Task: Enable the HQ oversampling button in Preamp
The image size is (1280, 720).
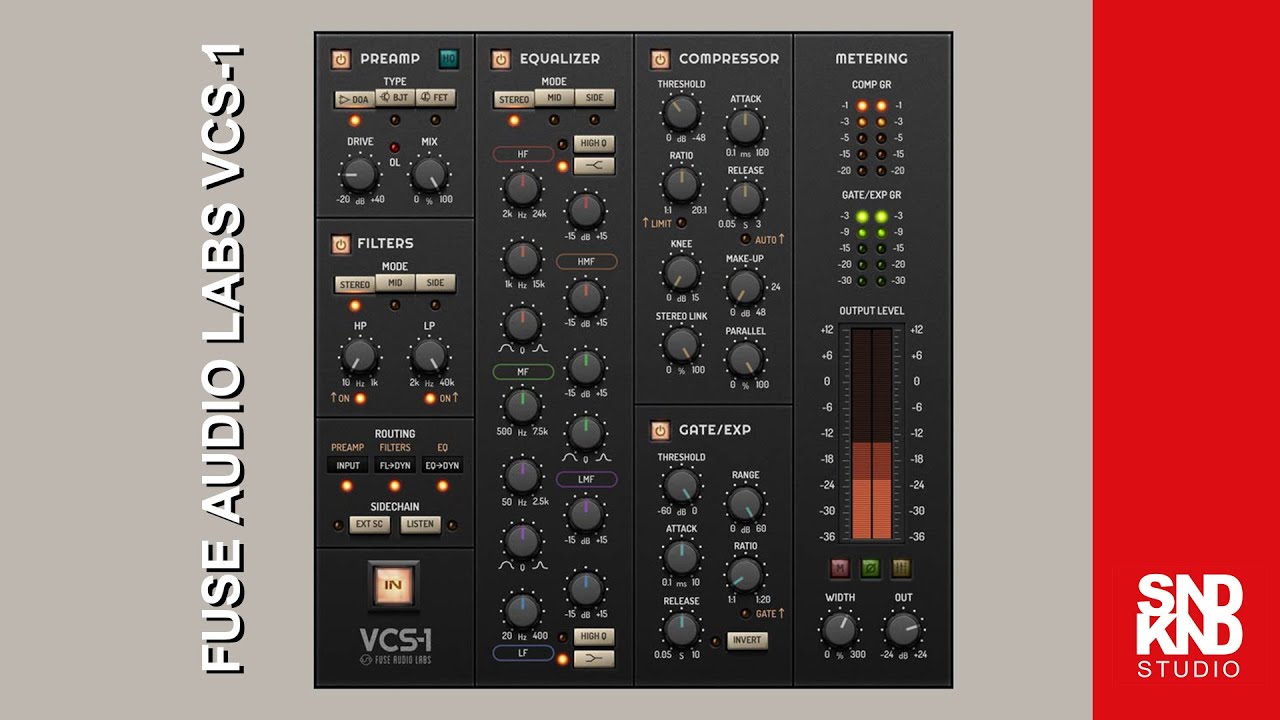Action: (449, 59)
